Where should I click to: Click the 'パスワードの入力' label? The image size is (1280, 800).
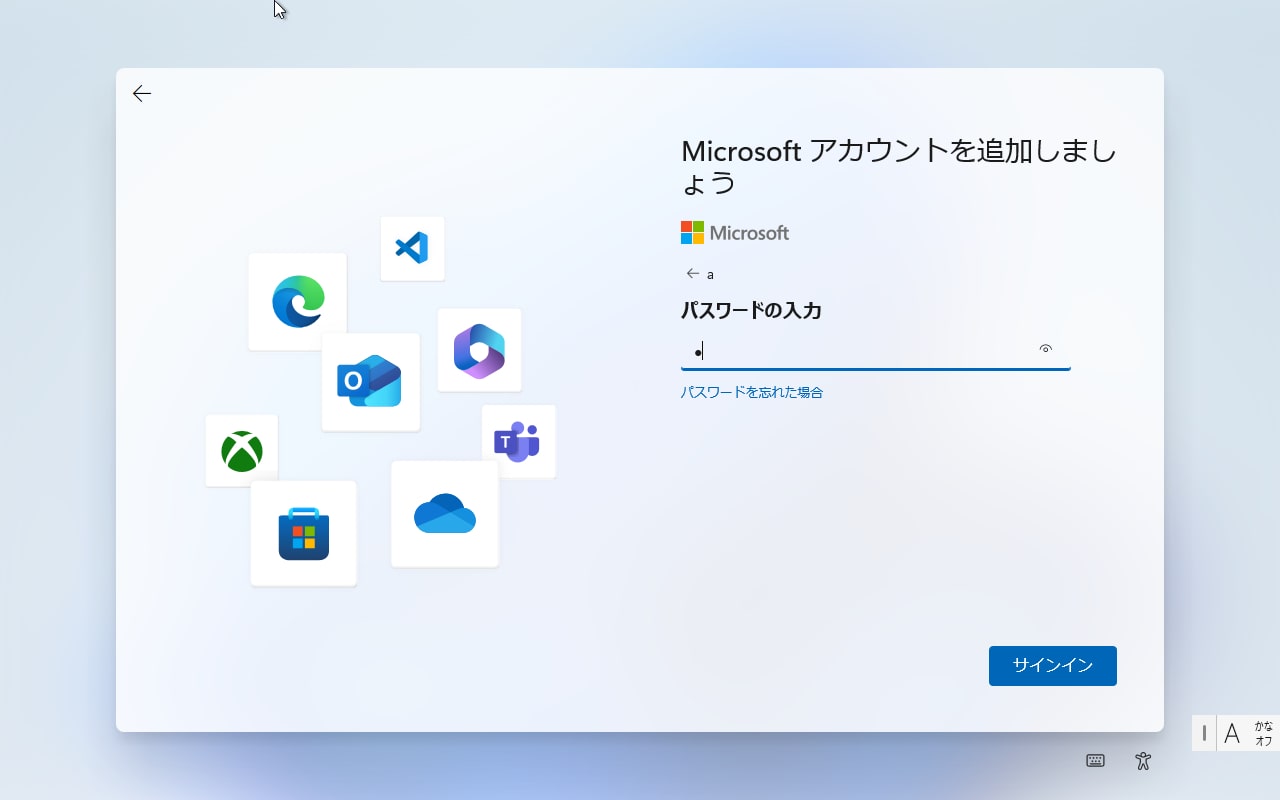(751, 311)
